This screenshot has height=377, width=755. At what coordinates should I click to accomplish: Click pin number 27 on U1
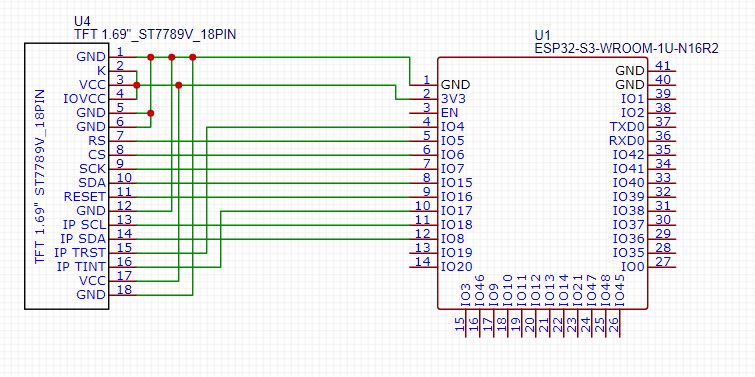663,261
